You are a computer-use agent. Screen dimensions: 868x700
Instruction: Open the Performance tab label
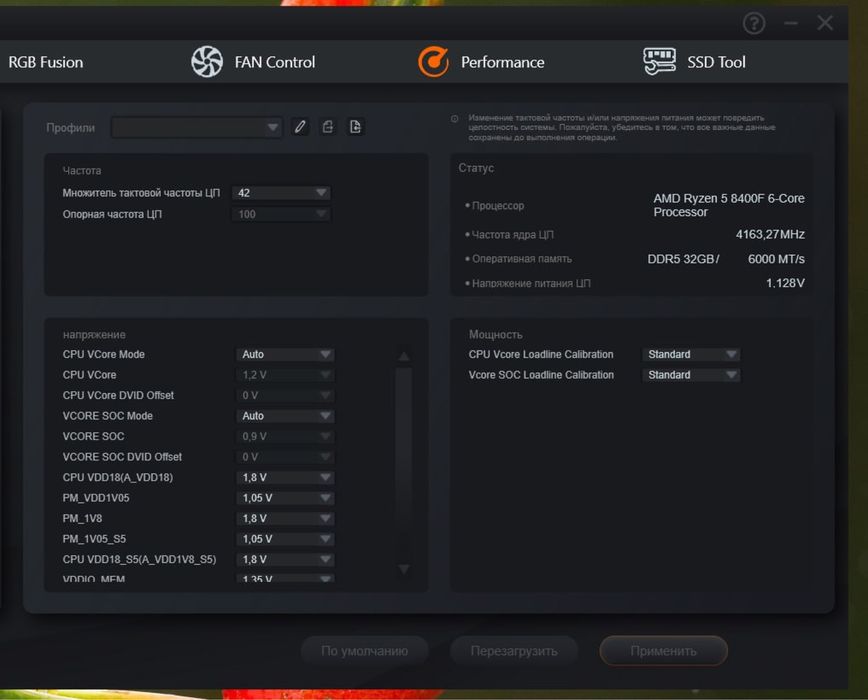point(503,62)
